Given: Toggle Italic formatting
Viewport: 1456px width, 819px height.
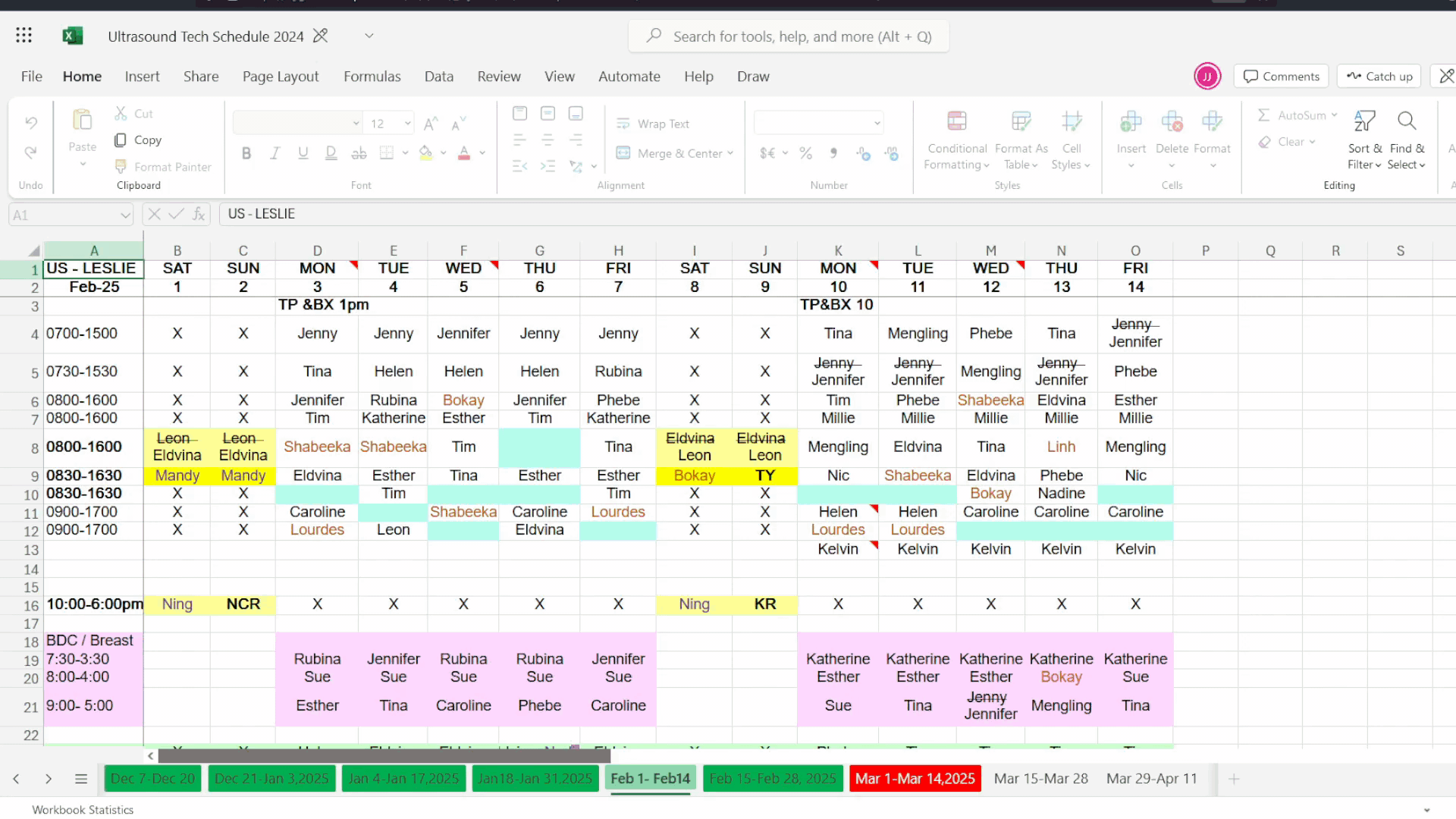Looking at the screenshot, I should [x=275, y=153].
